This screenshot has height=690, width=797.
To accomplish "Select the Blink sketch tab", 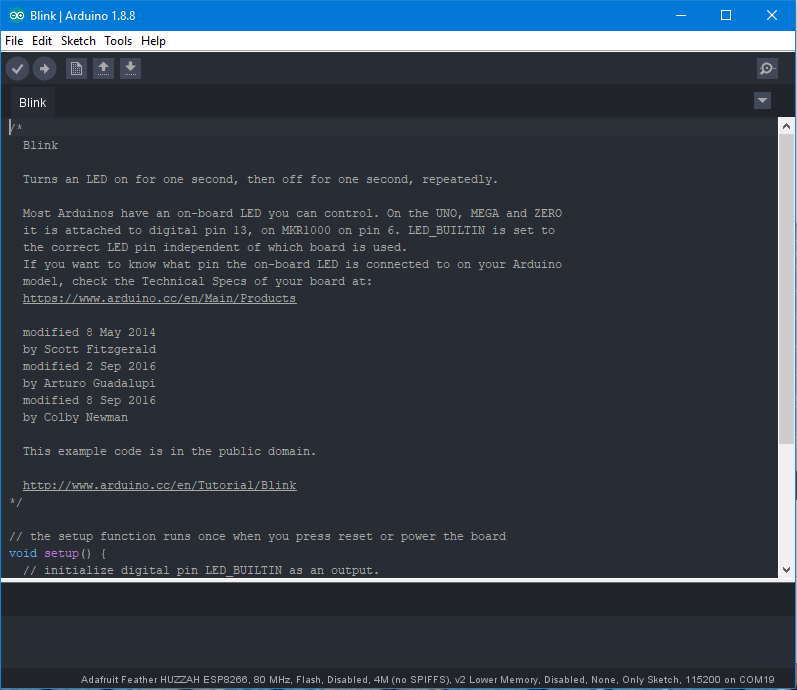I will (33, 103).
